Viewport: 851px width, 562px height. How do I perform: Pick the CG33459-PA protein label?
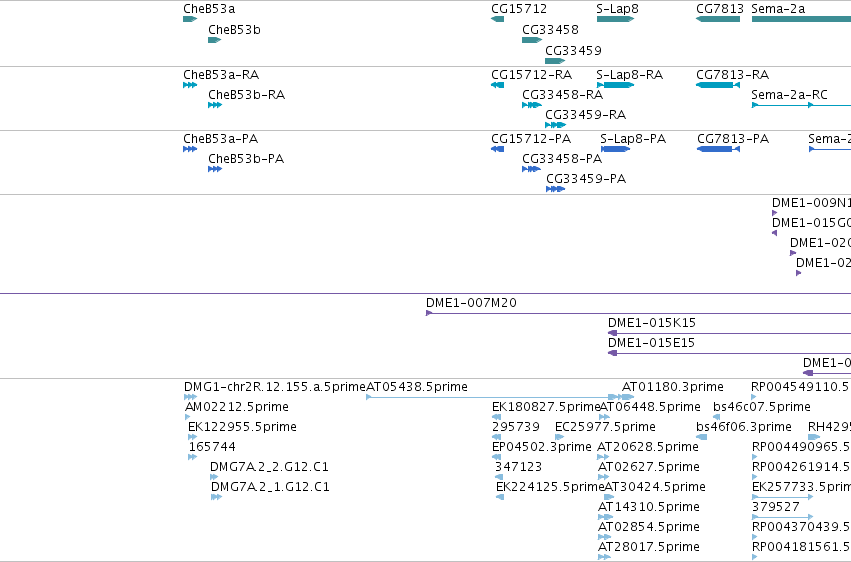[x=586, y=179]
